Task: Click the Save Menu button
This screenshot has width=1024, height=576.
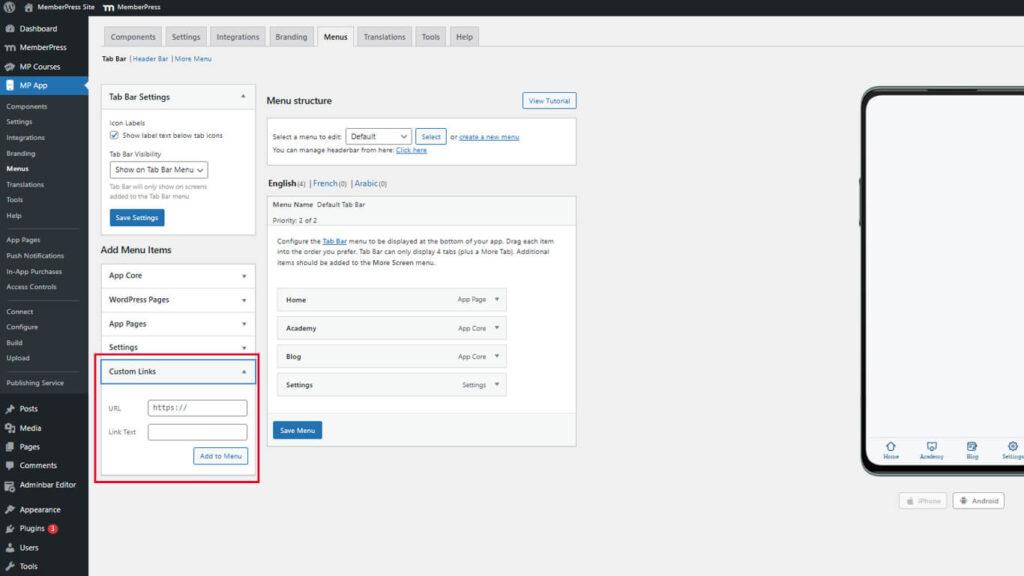Action: 297,430
